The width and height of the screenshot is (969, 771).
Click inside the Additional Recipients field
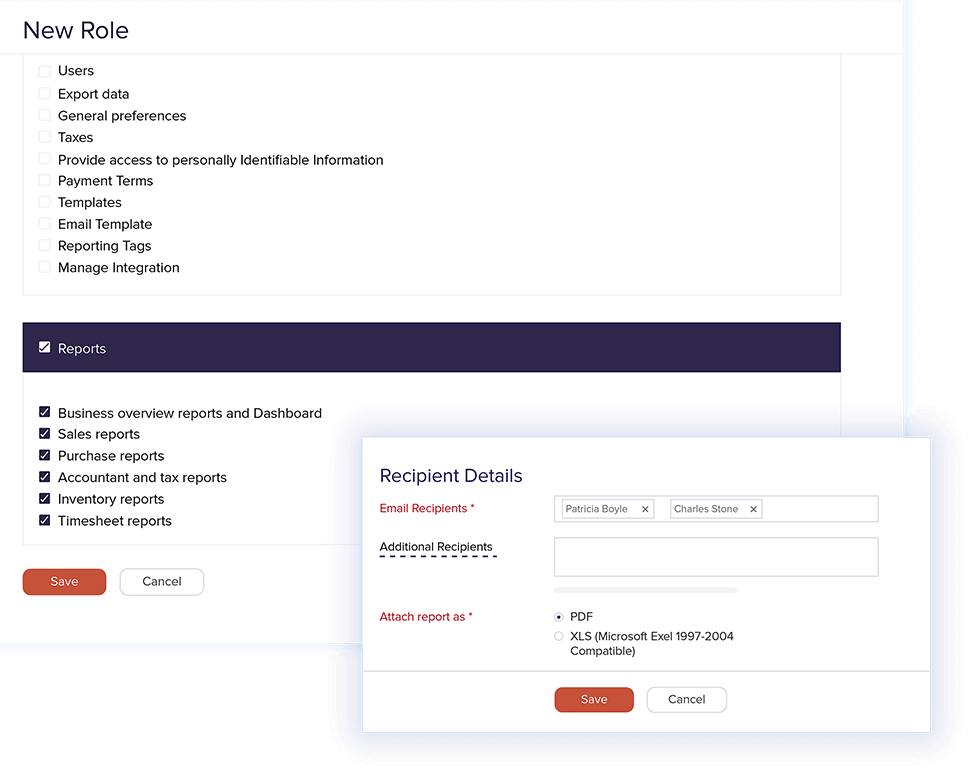pos(715,557)
